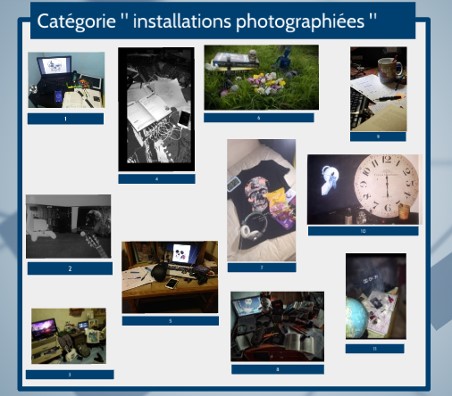
Task: Open the black-and-white notebook and earphones photo
Action: click(x=156, y=109)
